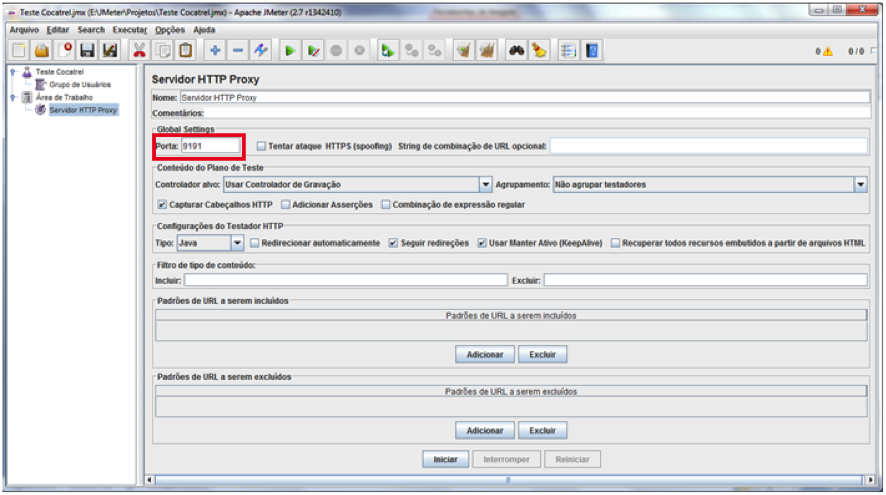Click the Shutdown test icon

[x=359, y=51]
